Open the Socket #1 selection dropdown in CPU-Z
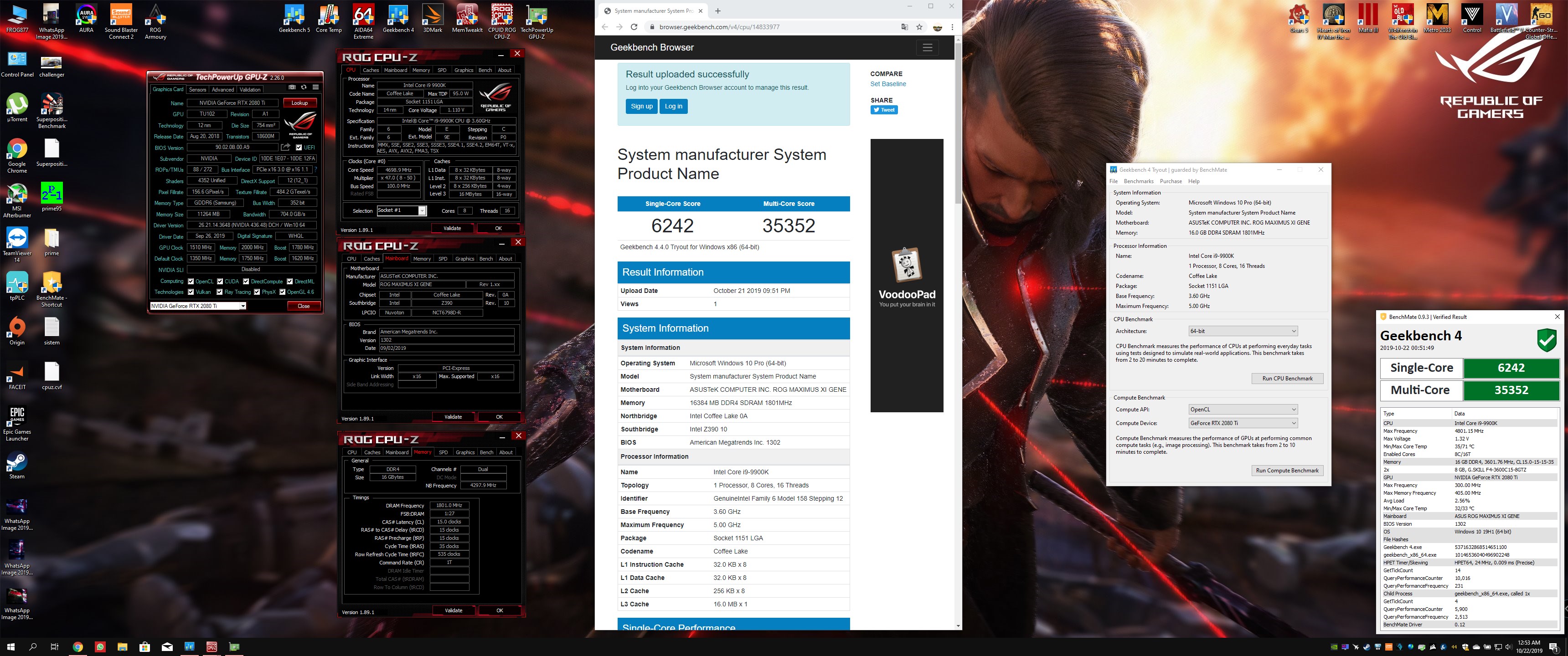The width and height of the screenshot is (1568, 656). point(402,210)
